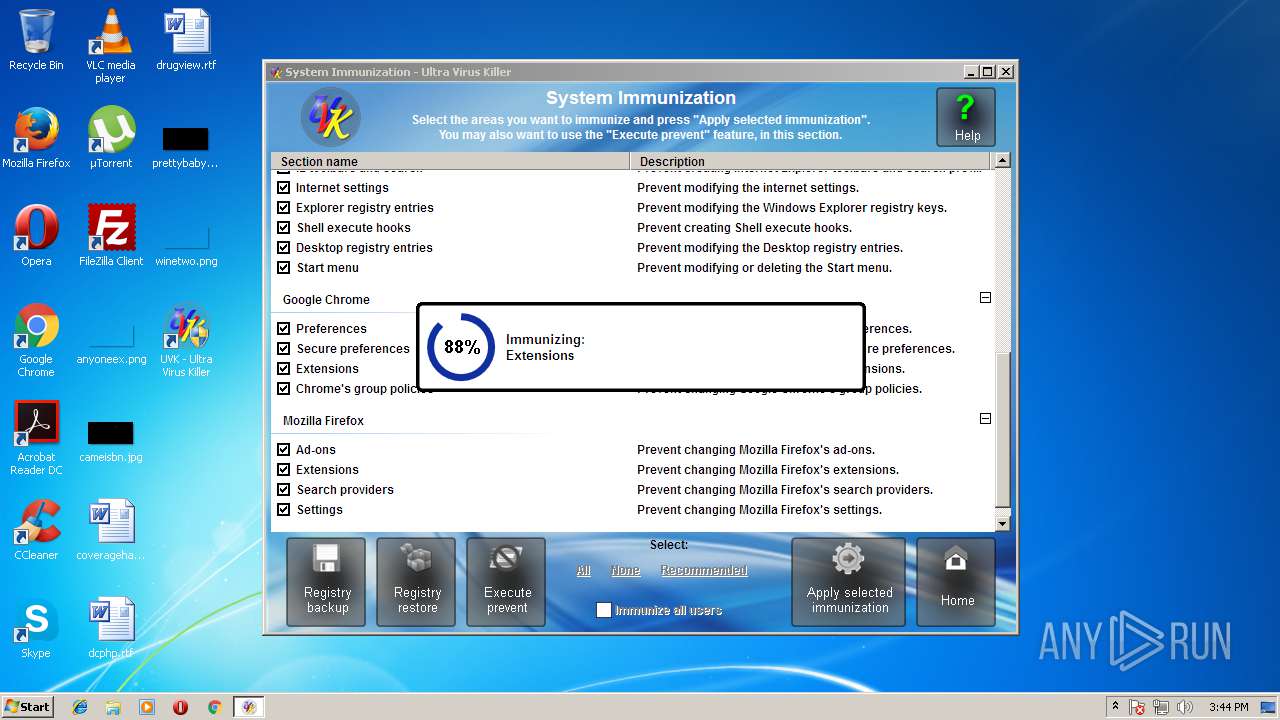Uncheck Shell execute hooks
1280x720 pixels.
coord(283,228)
